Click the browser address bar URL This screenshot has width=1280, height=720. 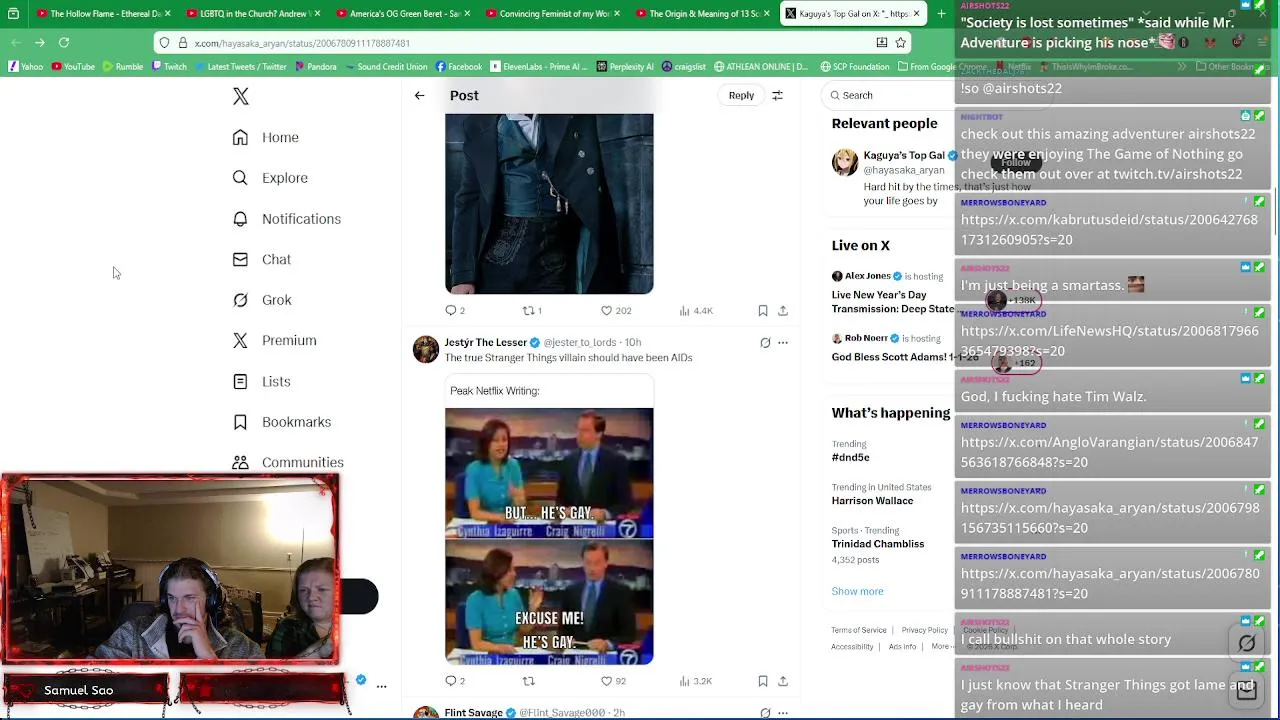(x=302, y=43)
